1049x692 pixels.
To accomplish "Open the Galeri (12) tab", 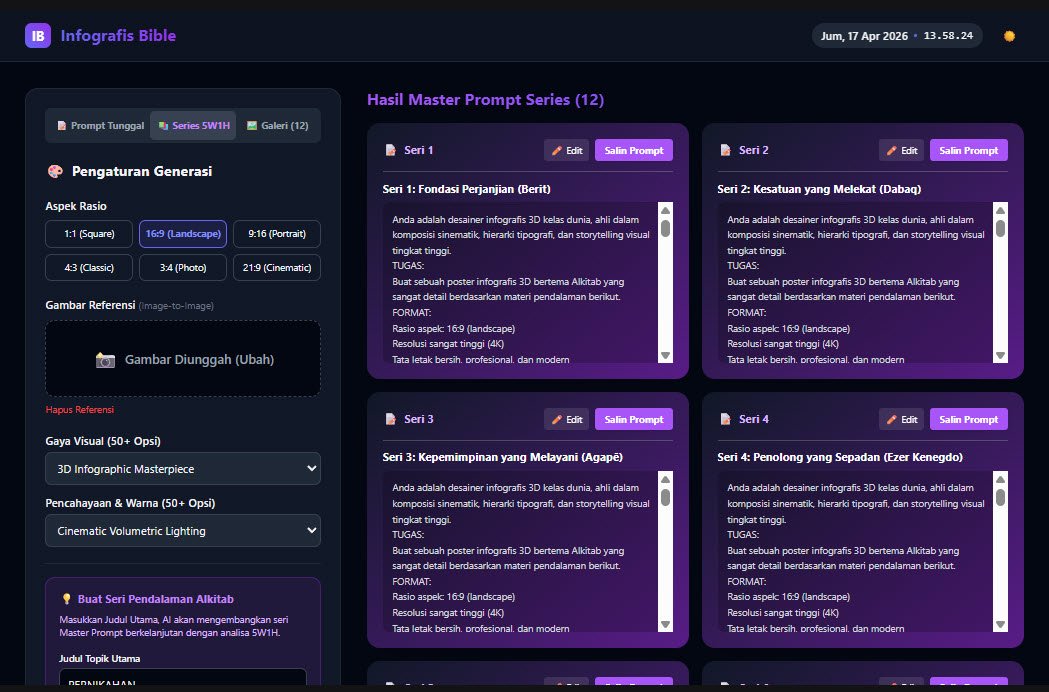I will point(278,126).
